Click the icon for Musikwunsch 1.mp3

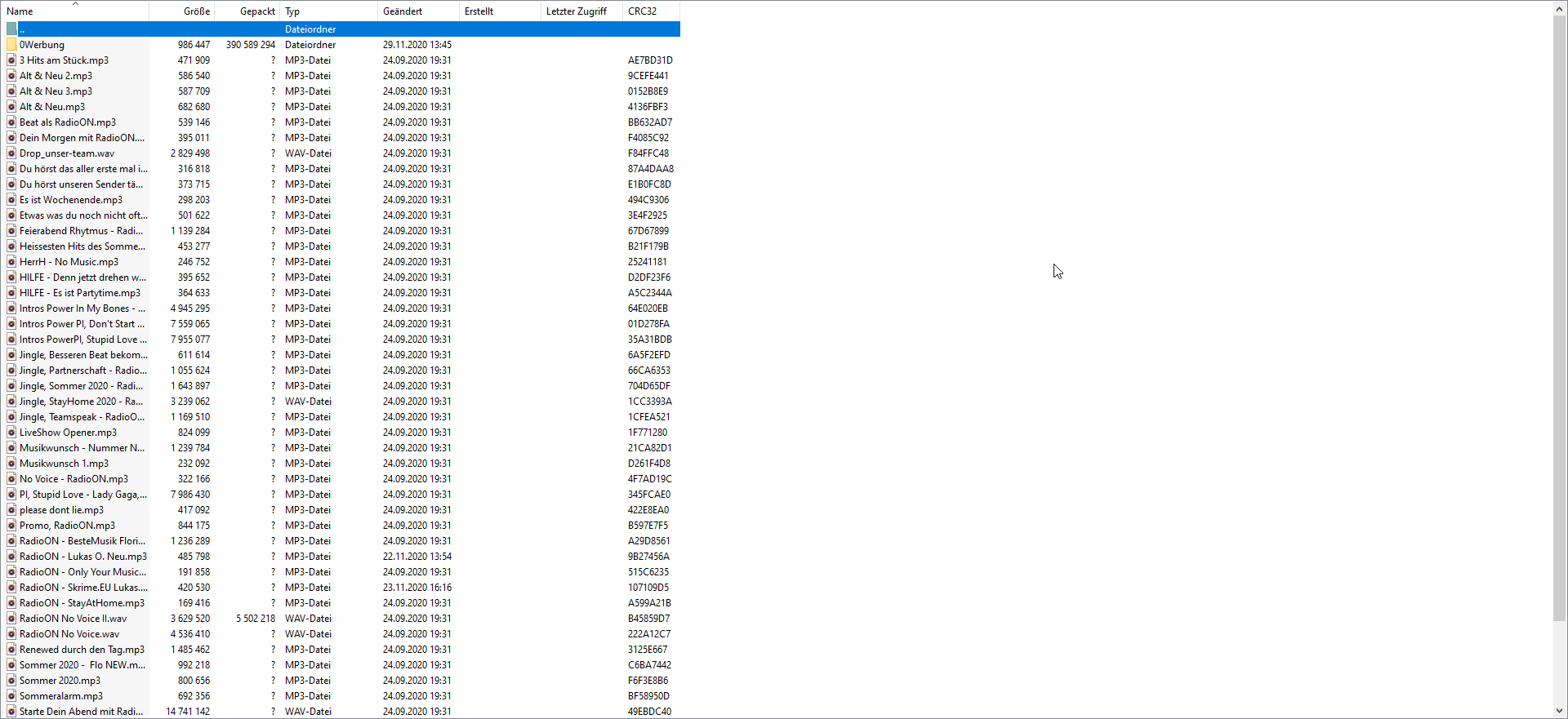(x=11, y=464)
